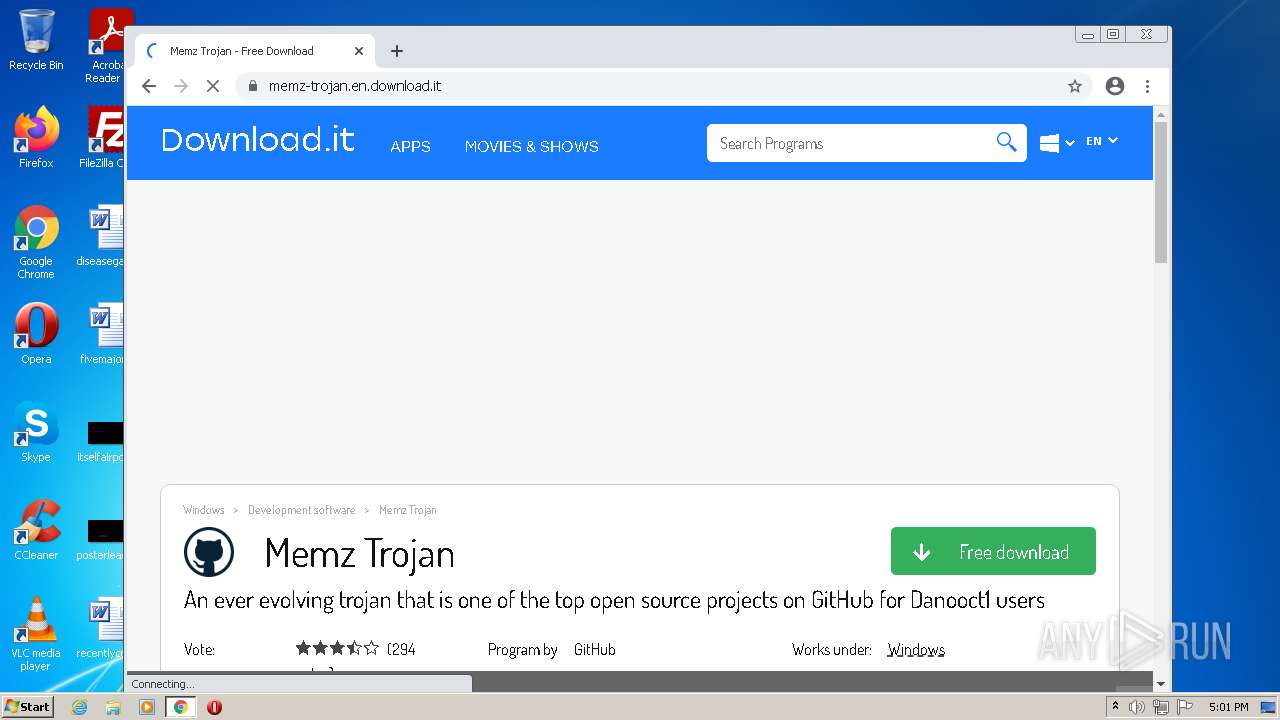Click the browser back arrow
1280x720 pixels.
point(149,86)
